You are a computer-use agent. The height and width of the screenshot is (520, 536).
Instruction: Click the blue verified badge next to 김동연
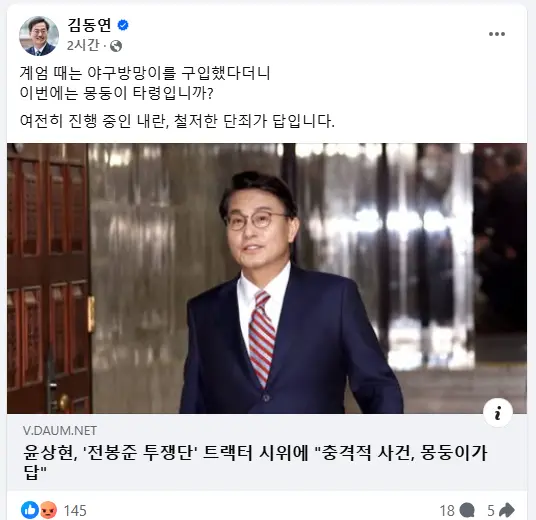coord(123,25)
